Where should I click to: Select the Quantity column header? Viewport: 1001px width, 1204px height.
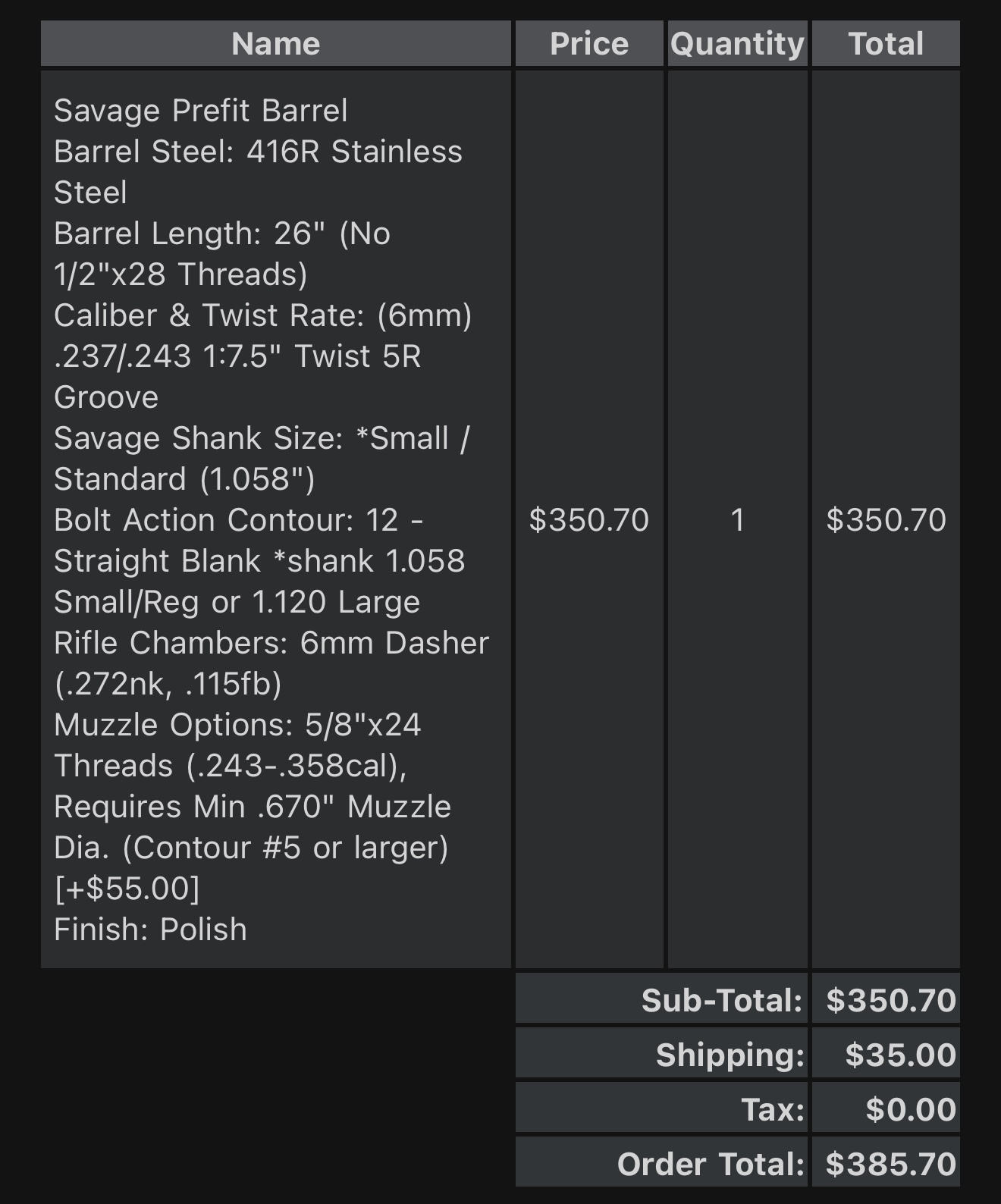[x=737, y=44]
